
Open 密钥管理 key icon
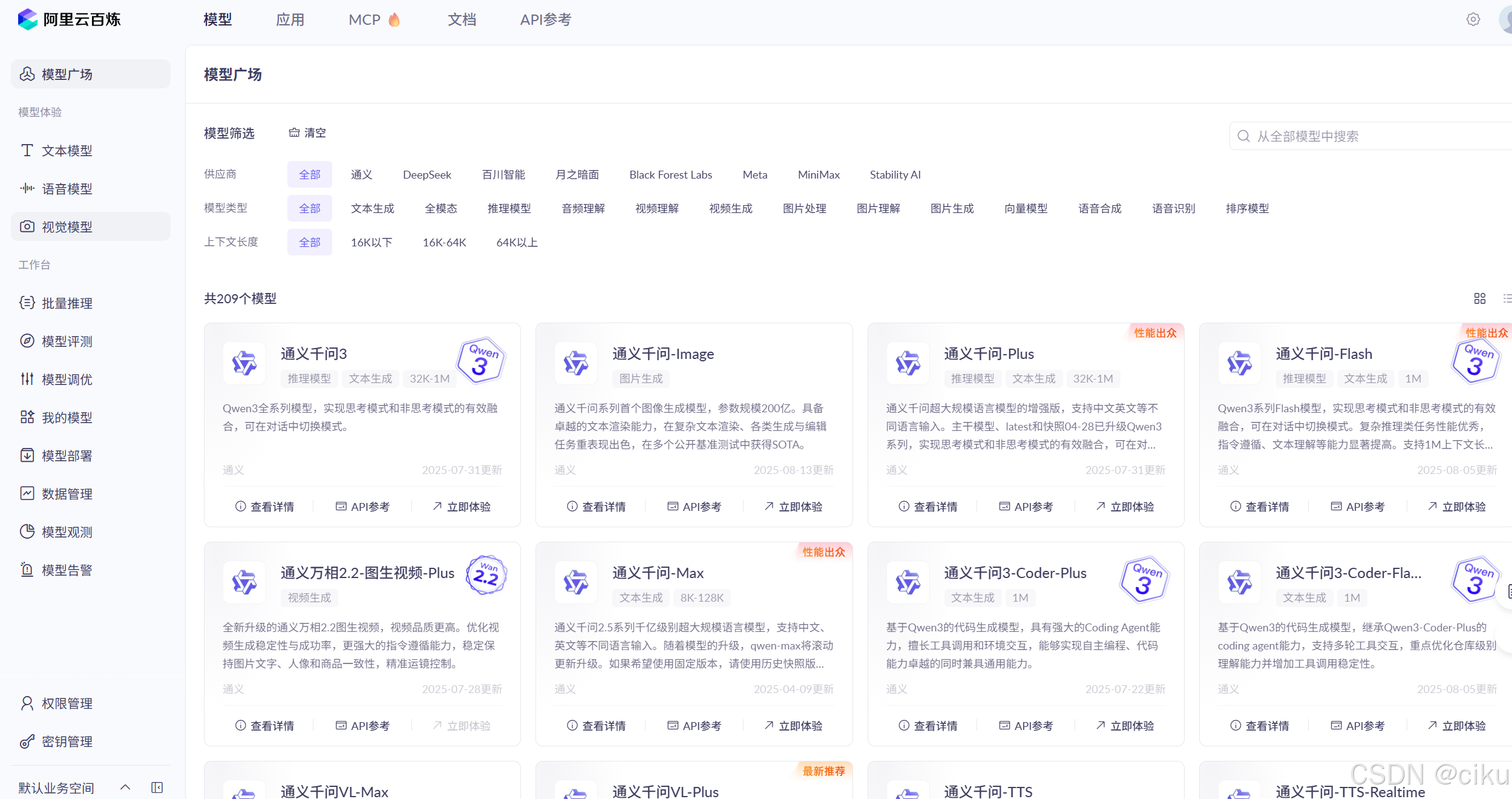(x=27, y=741)
